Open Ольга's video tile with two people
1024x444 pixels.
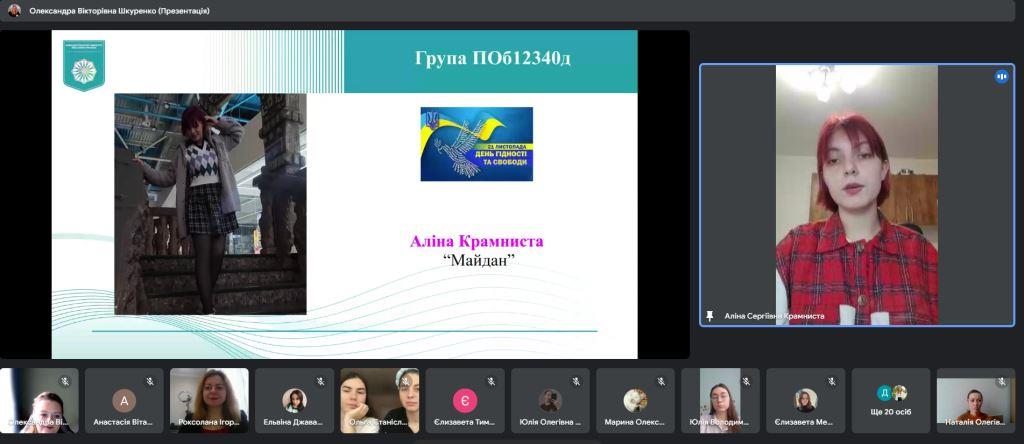point(379,398)
